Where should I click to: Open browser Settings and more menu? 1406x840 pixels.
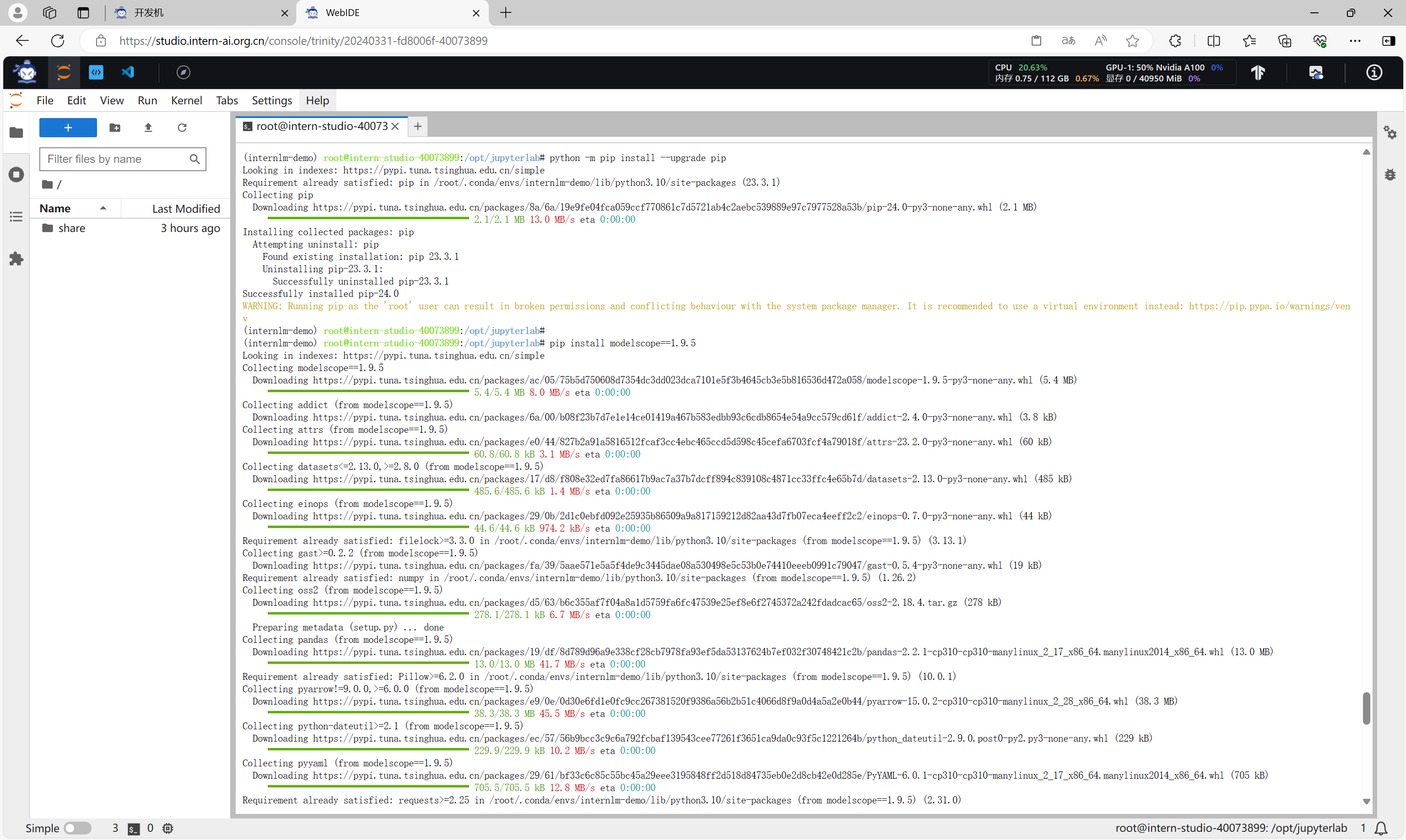tap(1355, 41)
